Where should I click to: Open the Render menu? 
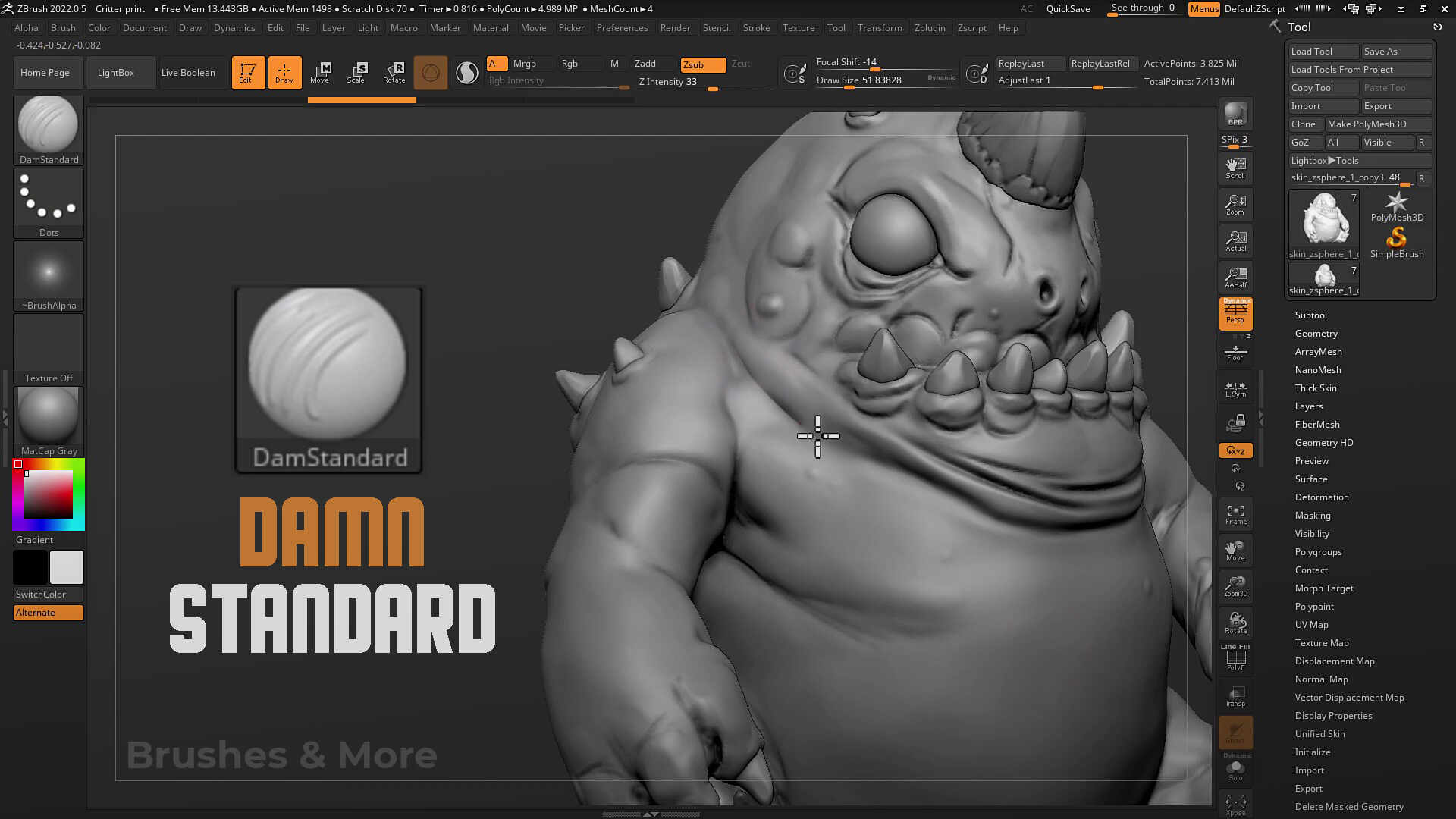tap(675, 28)
